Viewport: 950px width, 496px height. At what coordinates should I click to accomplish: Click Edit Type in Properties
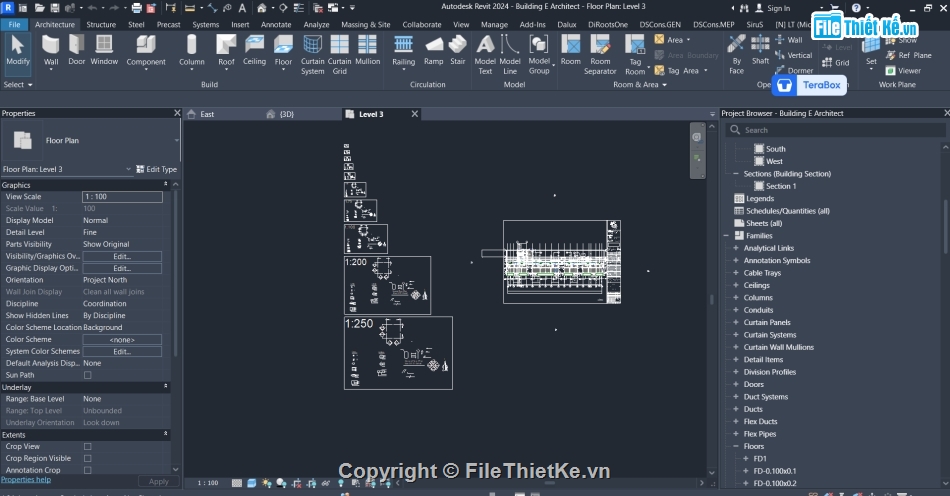pos(156,170)
